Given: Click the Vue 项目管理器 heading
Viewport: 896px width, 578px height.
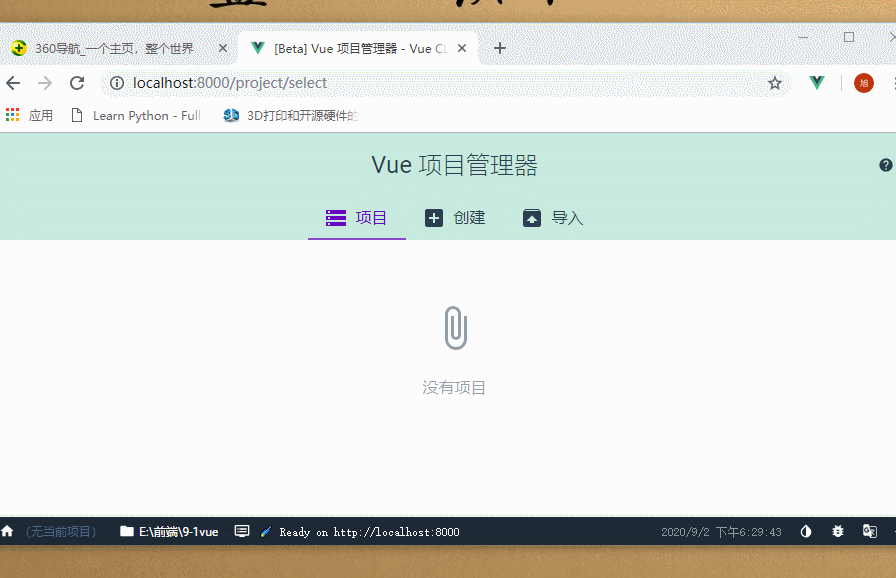Looking at the screenshot, I should click(454, 165).
